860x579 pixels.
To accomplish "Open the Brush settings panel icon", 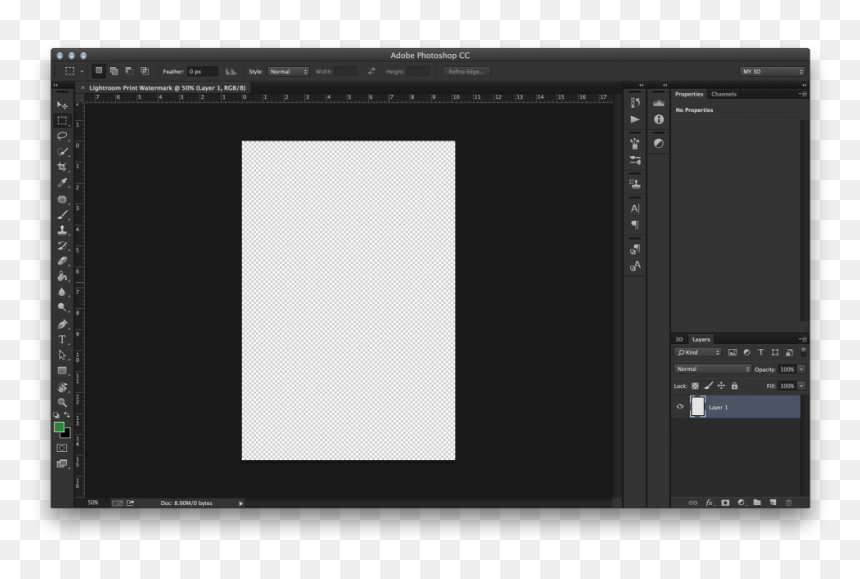I will click(x=635, y=160).
